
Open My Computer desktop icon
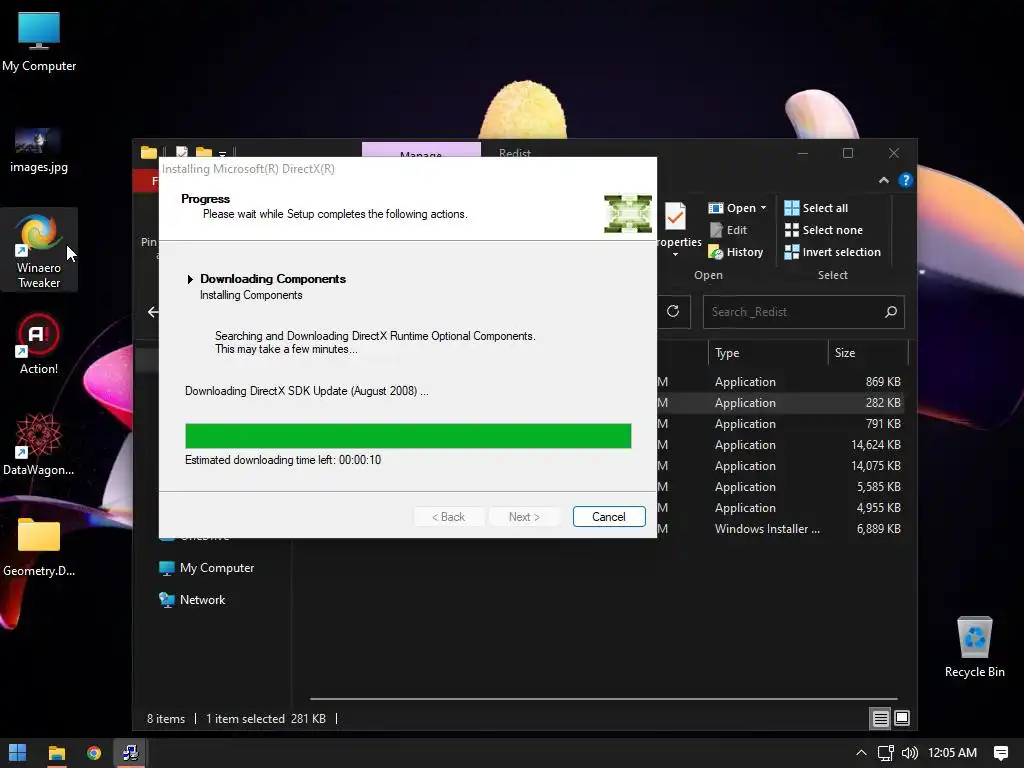pos(39,41)
